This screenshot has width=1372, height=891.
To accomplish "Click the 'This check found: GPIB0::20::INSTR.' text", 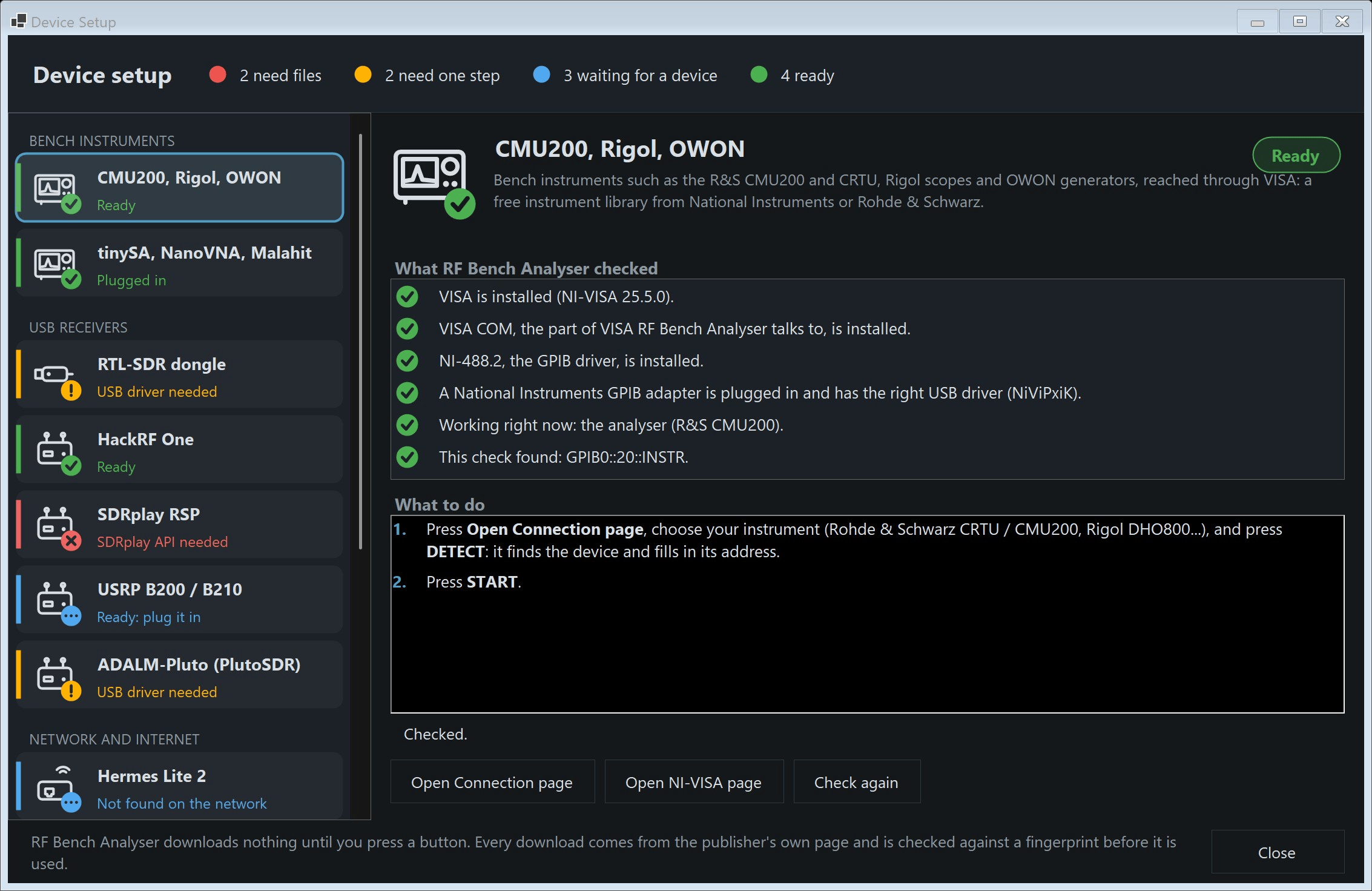I will point(564,457).
